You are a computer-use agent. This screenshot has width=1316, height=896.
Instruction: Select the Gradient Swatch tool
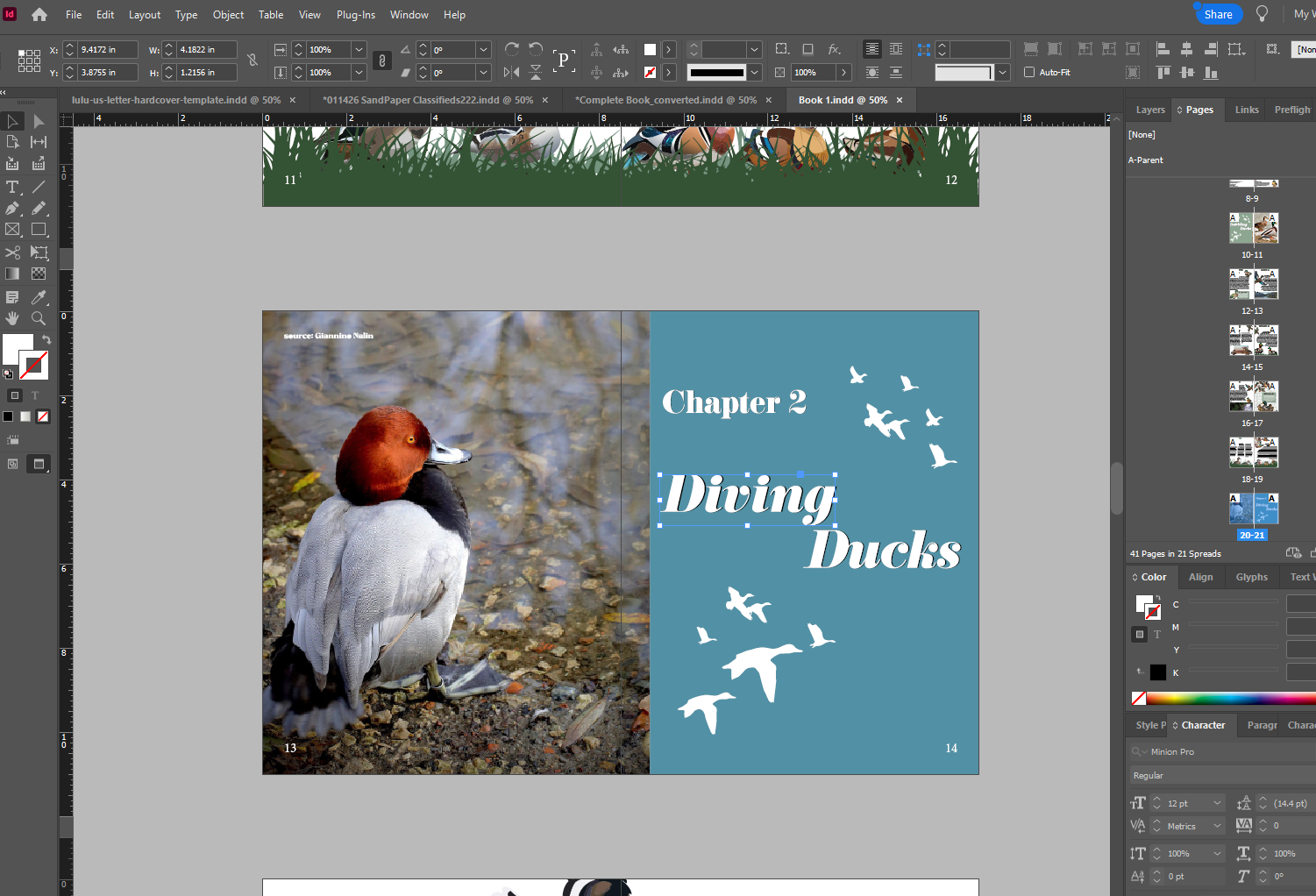(13, 274)
